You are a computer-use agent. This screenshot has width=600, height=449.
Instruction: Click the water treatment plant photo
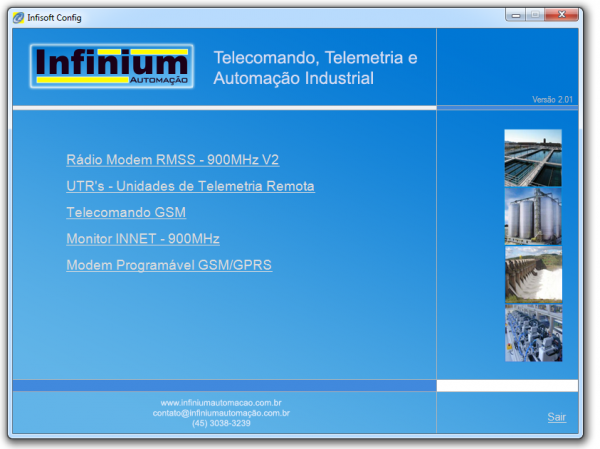point(533,157)
